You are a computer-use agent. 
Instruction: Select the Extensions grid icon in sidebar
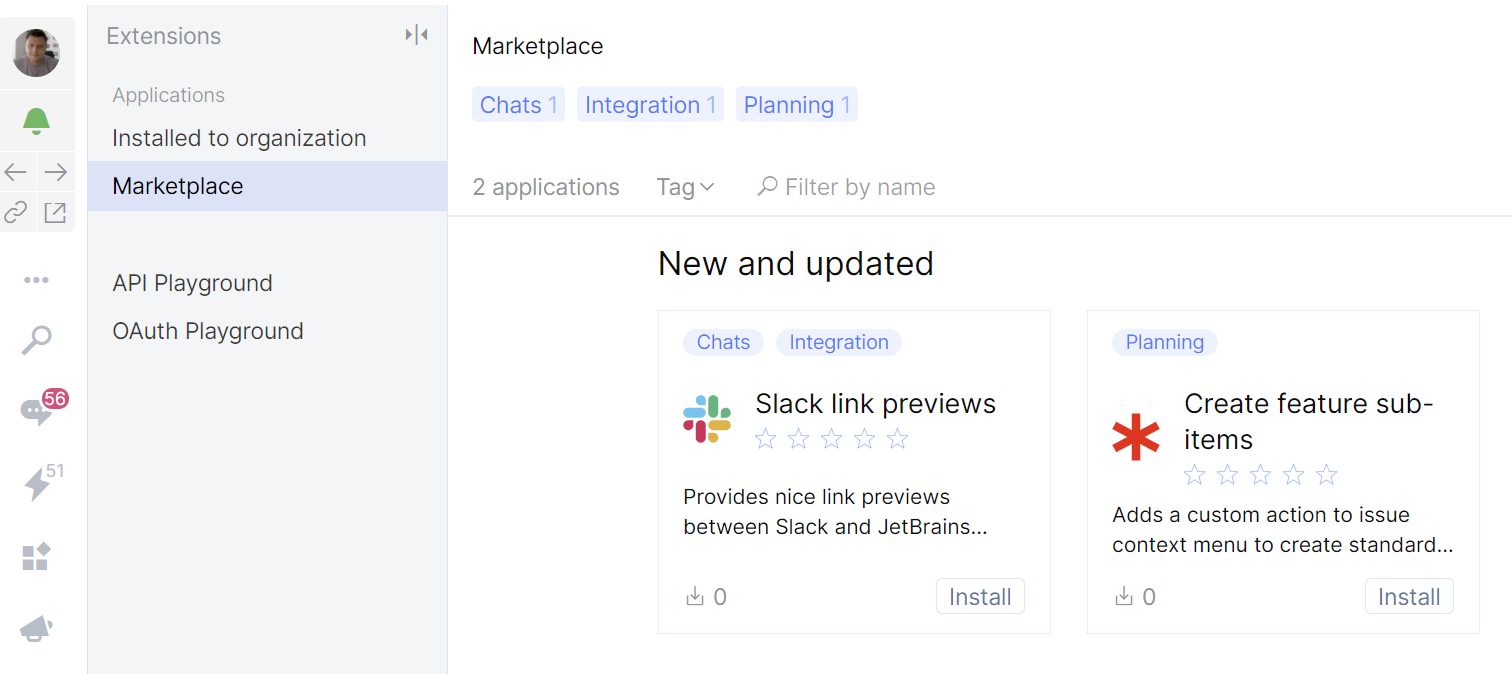[x=37, y=556]
